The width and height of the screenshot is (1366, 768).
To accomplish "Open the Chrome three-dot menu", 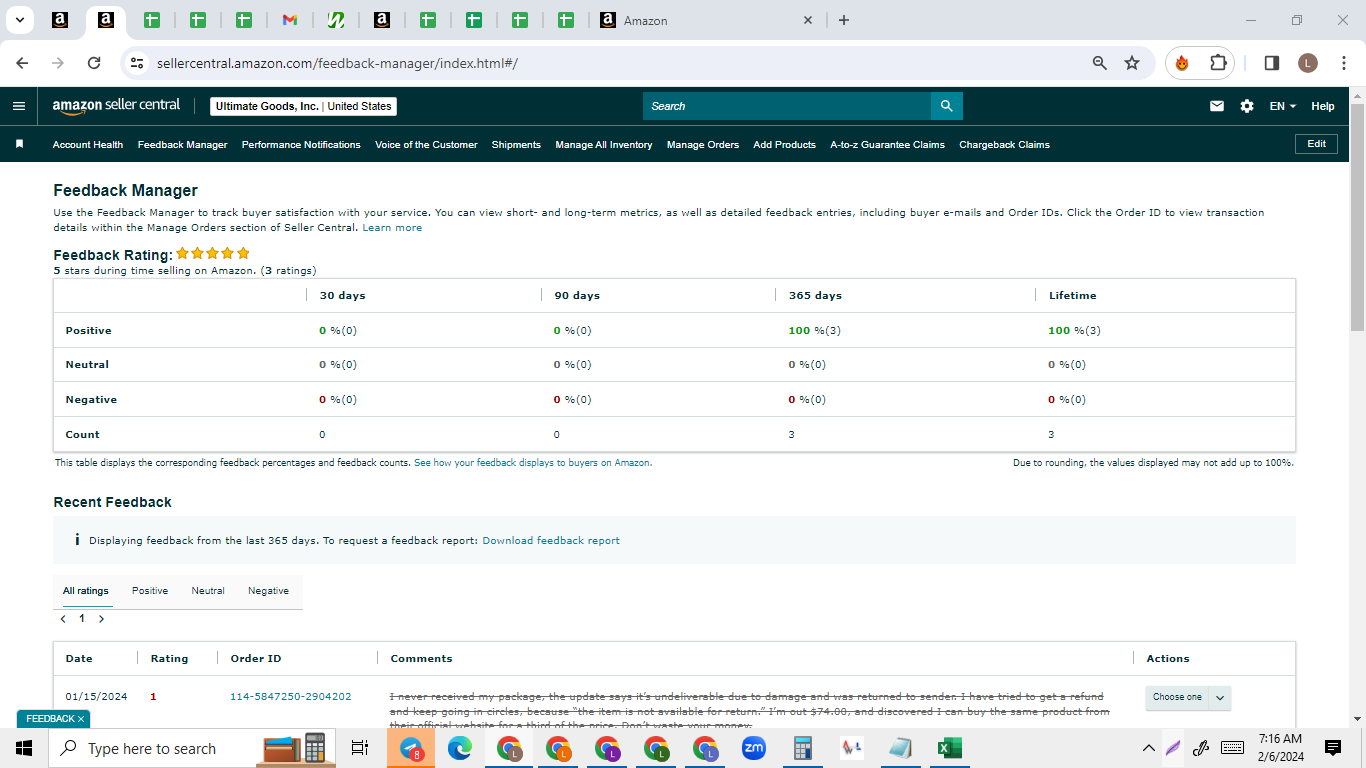I will tap(1344, 63).
